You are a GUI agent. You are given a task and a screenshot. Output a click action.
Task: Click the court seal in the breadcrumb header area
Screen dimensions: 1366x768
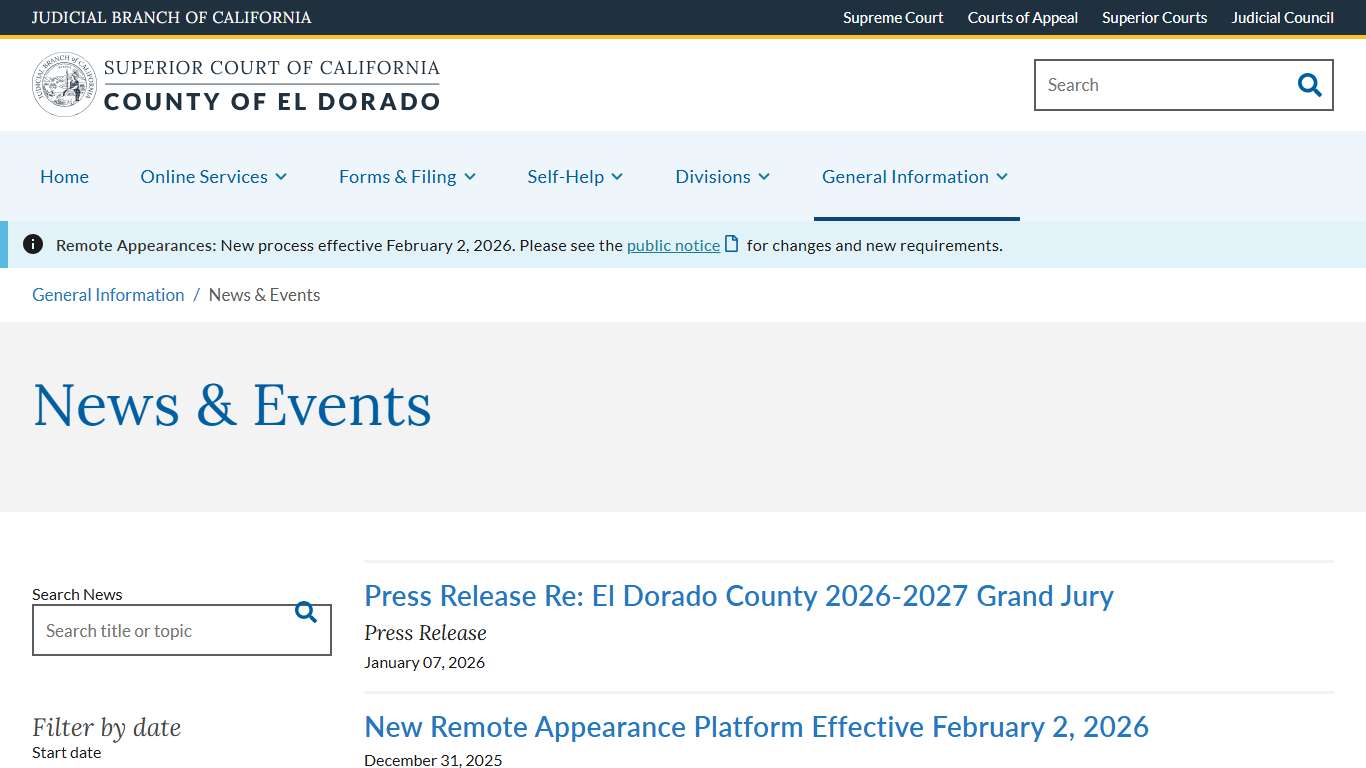tap(63, 84)
